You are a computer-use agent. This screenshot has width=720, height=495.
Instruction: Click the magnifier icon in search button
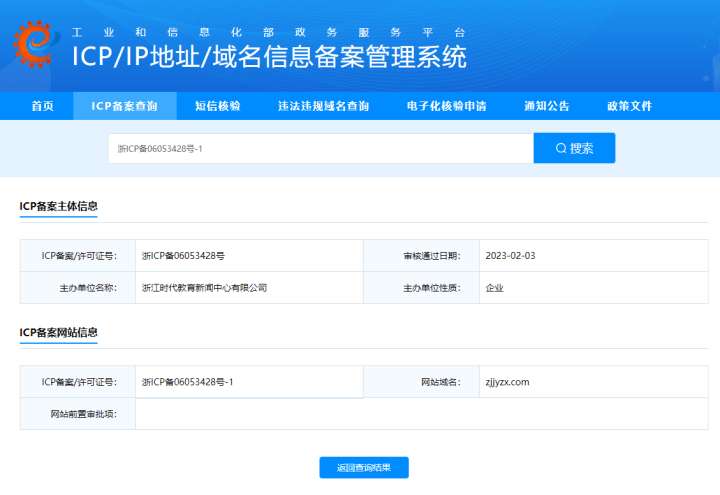[561, 148]
